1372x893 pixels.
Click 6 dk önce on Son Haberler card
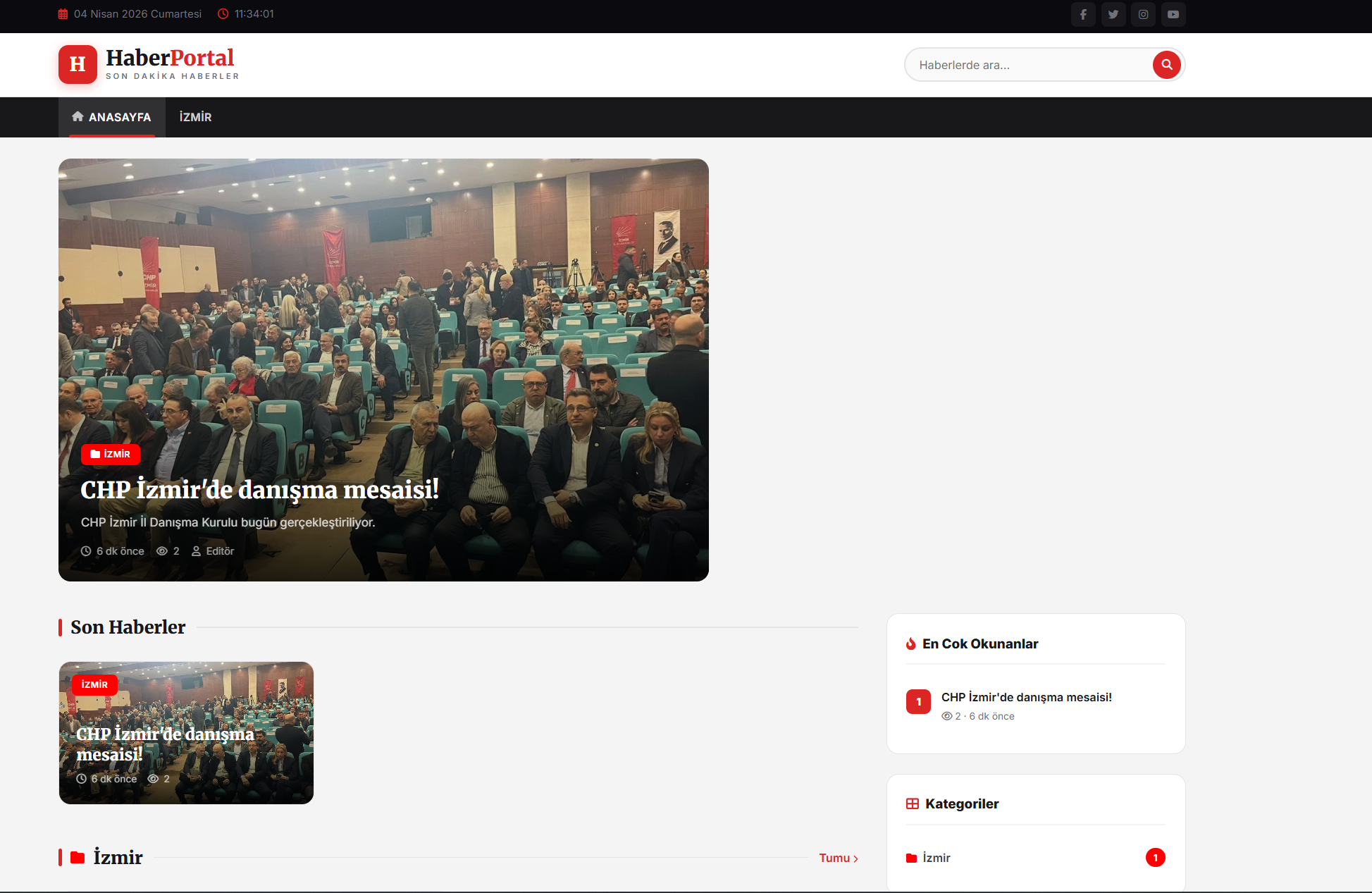tap(114, 779)
